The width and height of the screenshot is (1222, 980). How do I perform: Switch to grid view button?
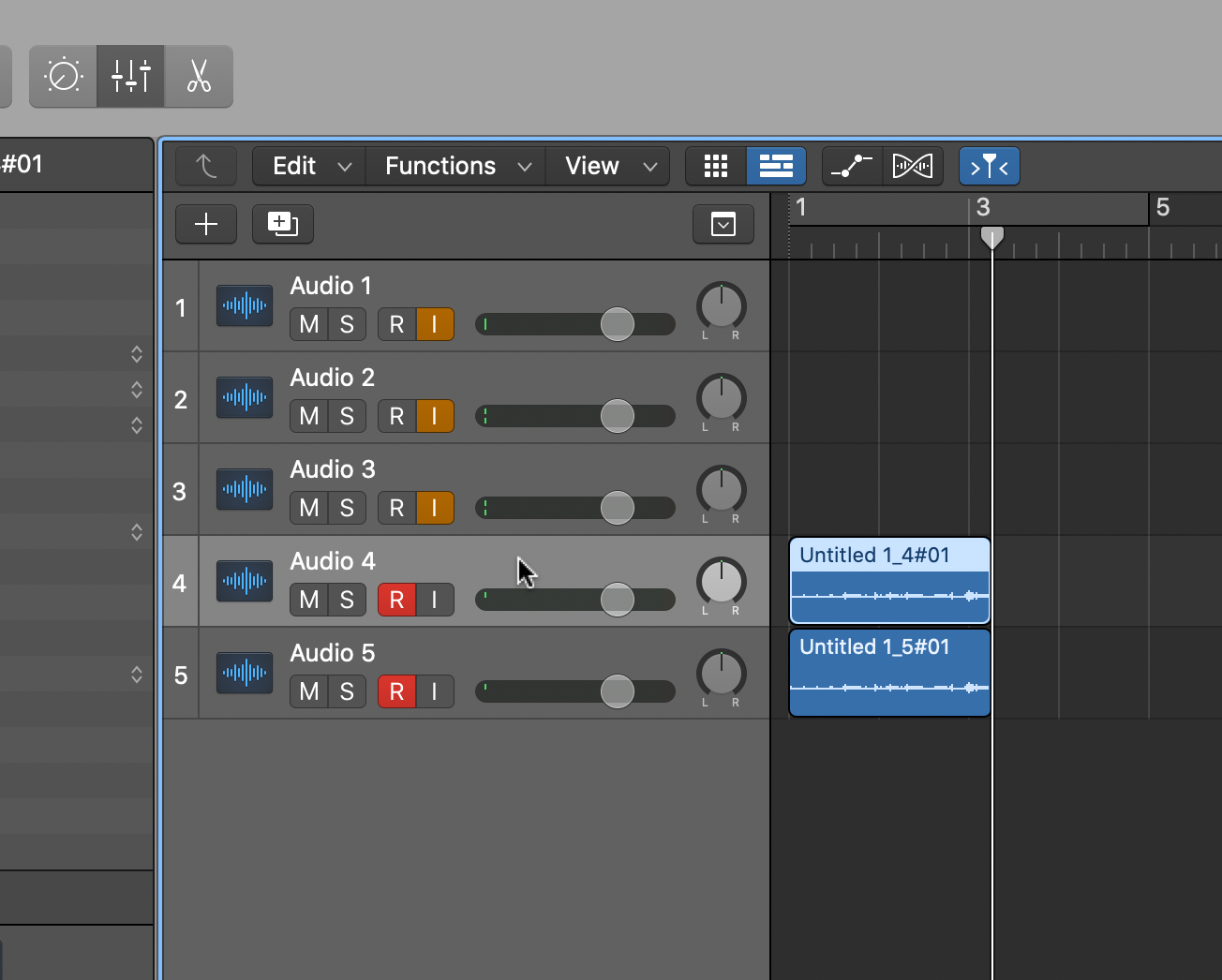click(716, 167)
